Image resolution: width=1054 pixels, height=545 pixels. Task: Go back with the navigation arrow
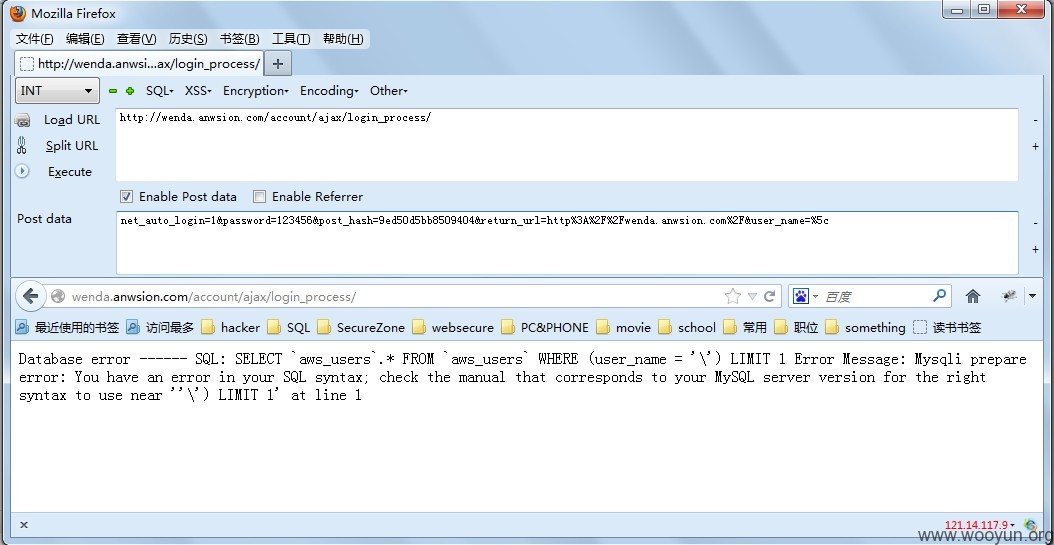pos(30,296)
